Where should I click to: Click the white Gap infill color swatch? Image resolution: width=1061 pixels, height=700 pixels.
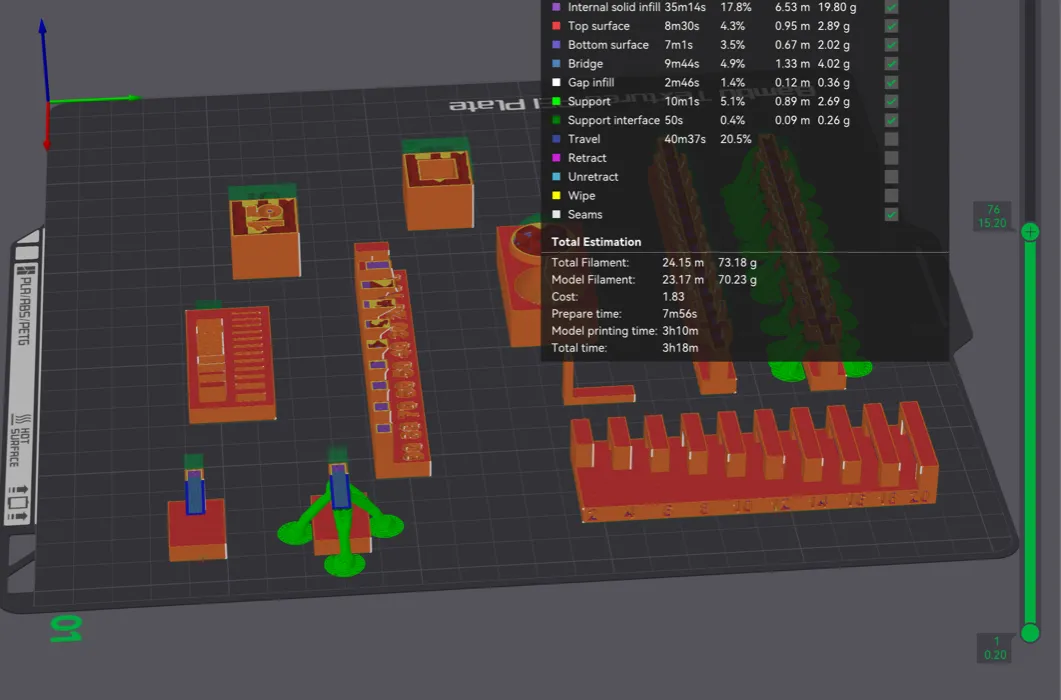tap(556, 83)
